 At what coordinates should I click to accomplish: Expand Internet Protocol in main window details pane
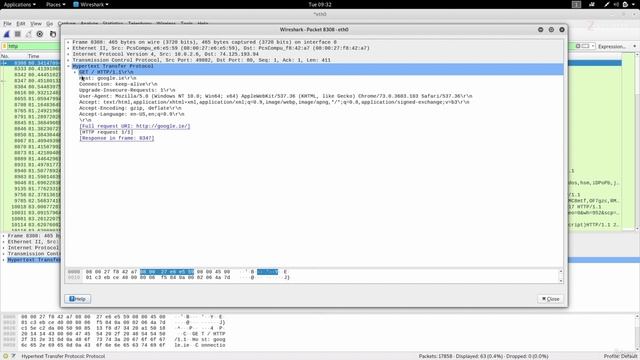coord(4,248)
